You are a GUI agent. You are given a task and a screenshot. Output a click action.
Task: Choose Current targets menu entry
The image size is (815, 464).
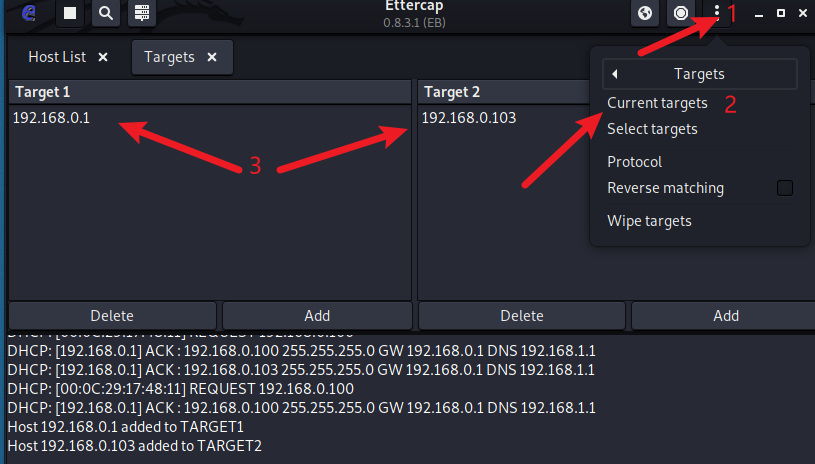[x=657, y=103]
